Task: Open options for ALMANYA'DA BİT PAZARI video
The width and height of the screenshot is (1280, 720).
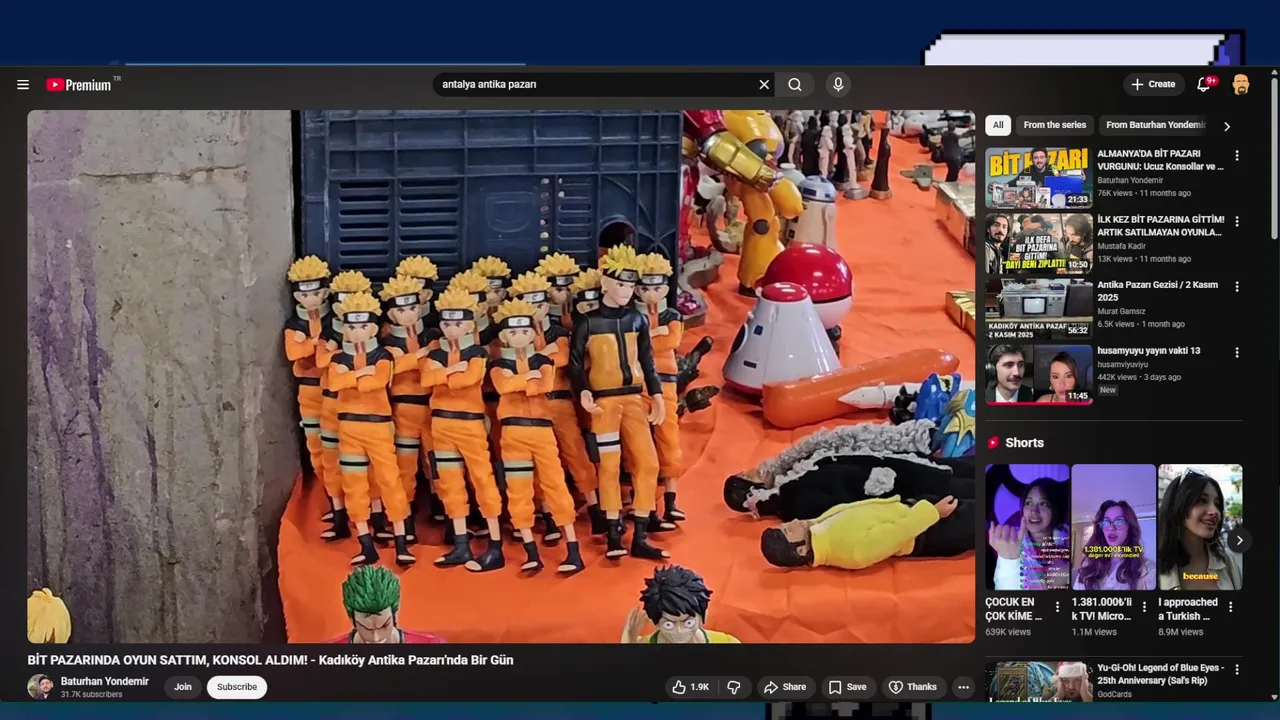Action: 1237,156
